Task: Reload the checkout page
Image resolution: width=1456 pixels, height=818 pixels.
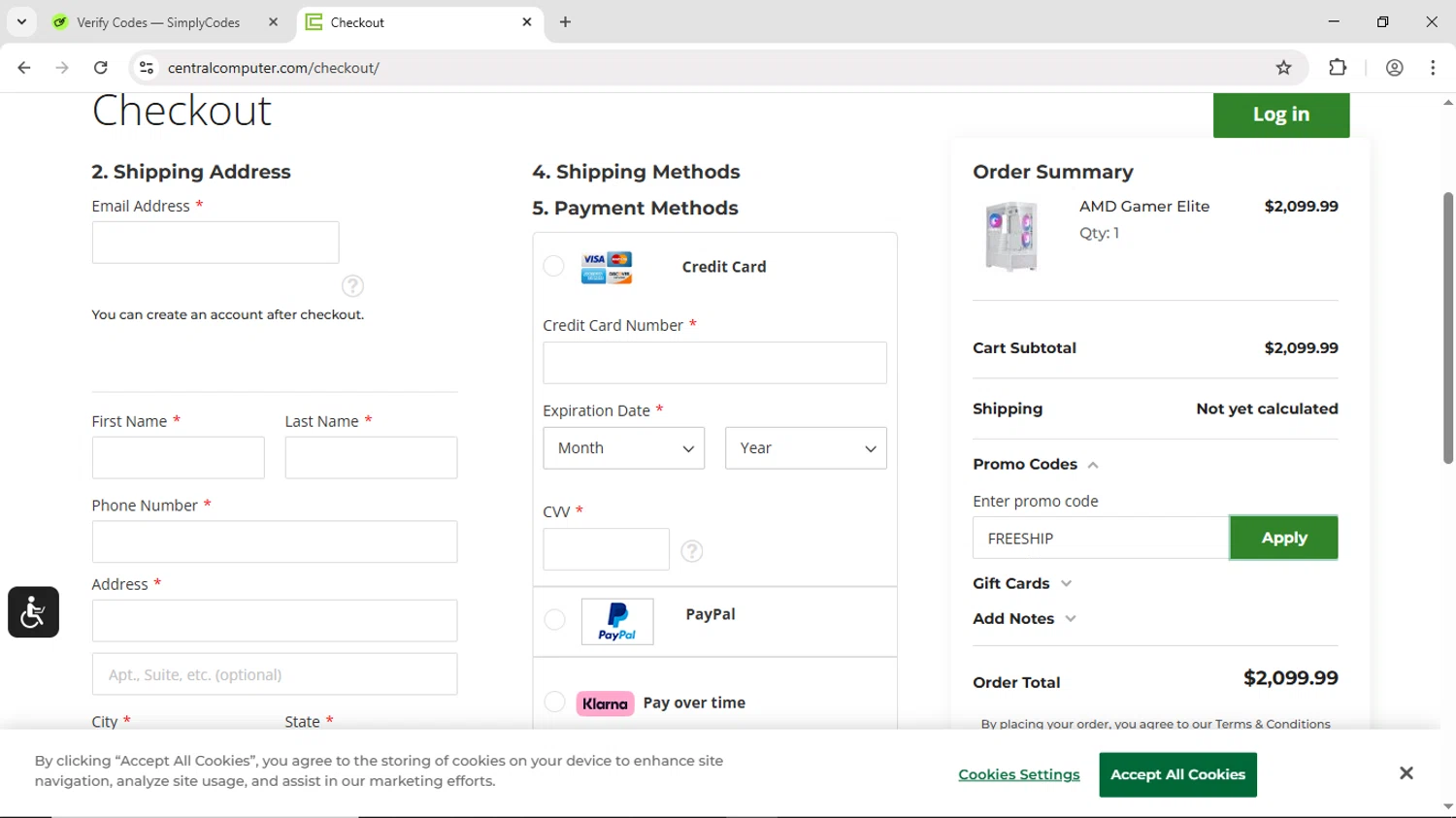Action: (101, 68)
